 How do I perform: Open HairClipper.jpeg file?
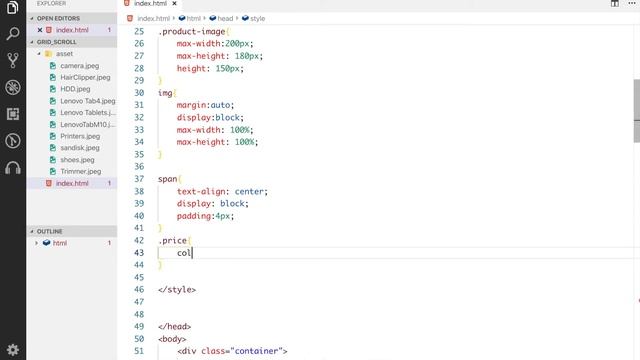pos(85,77)
